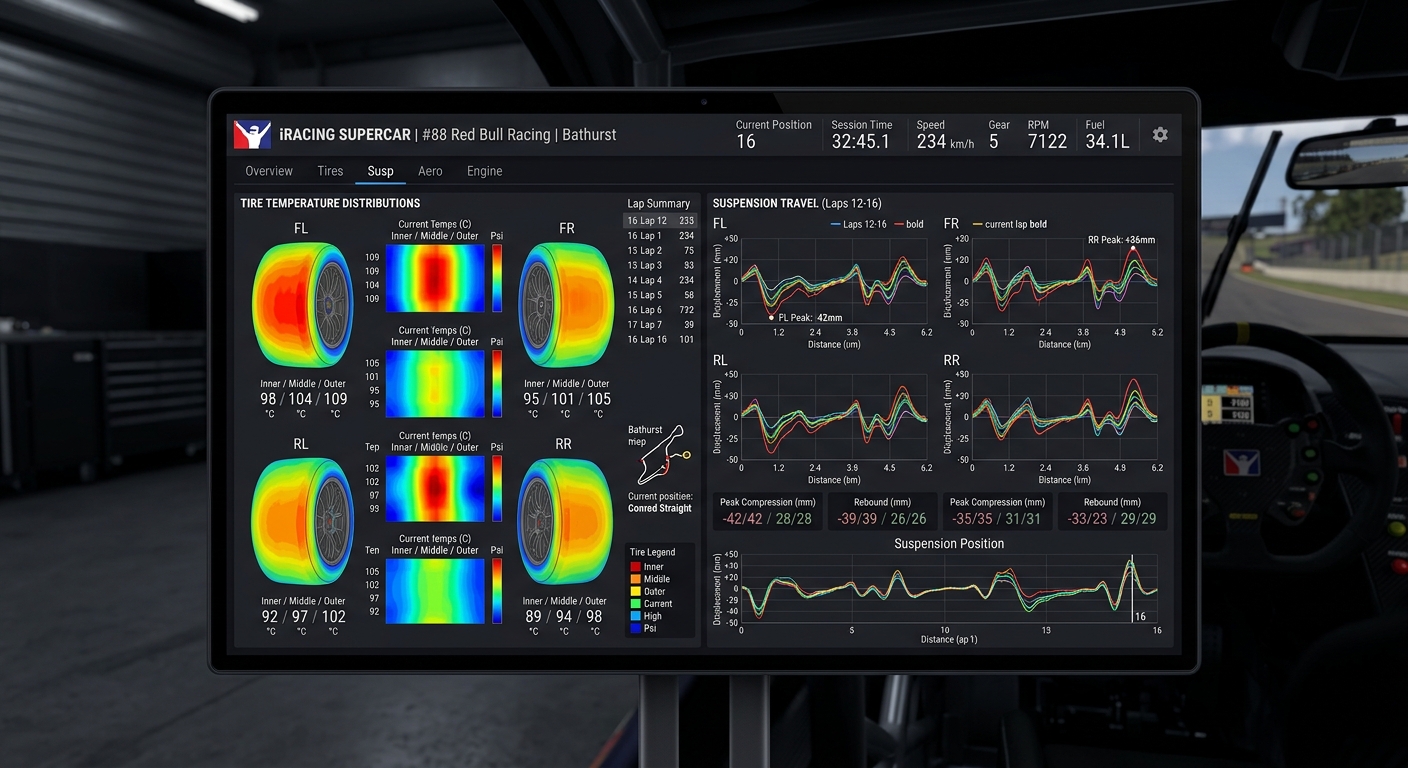The image size is (1408, 768).
Task: Select the '14 Lap 4' lap summary row
Action: click(660, 280)
